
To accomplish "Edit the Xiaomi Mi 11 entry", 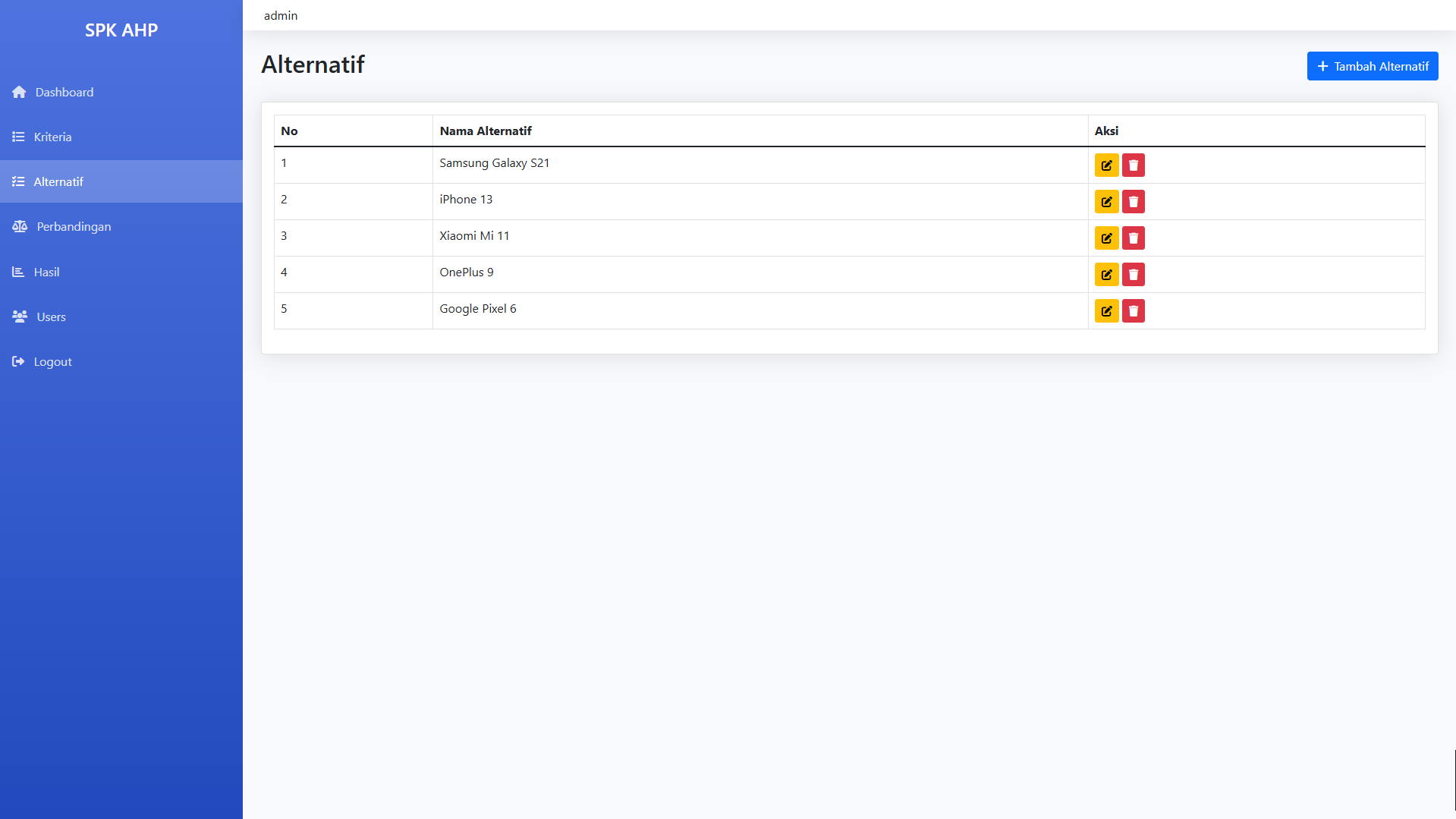I will (x=1106, y=238).
